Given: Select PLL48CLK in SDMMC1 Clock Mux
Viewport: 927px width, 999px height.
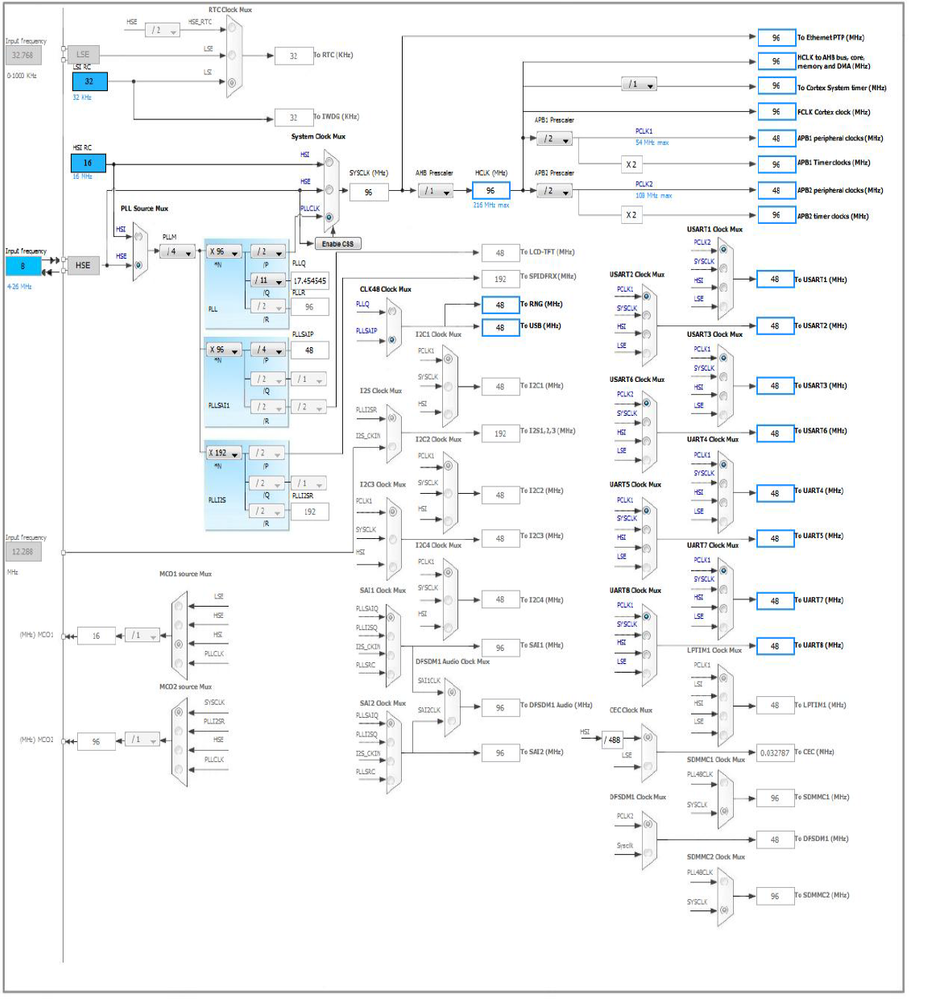Looking at the screenshot, I should pyautogui.click(x=724, y=783).
